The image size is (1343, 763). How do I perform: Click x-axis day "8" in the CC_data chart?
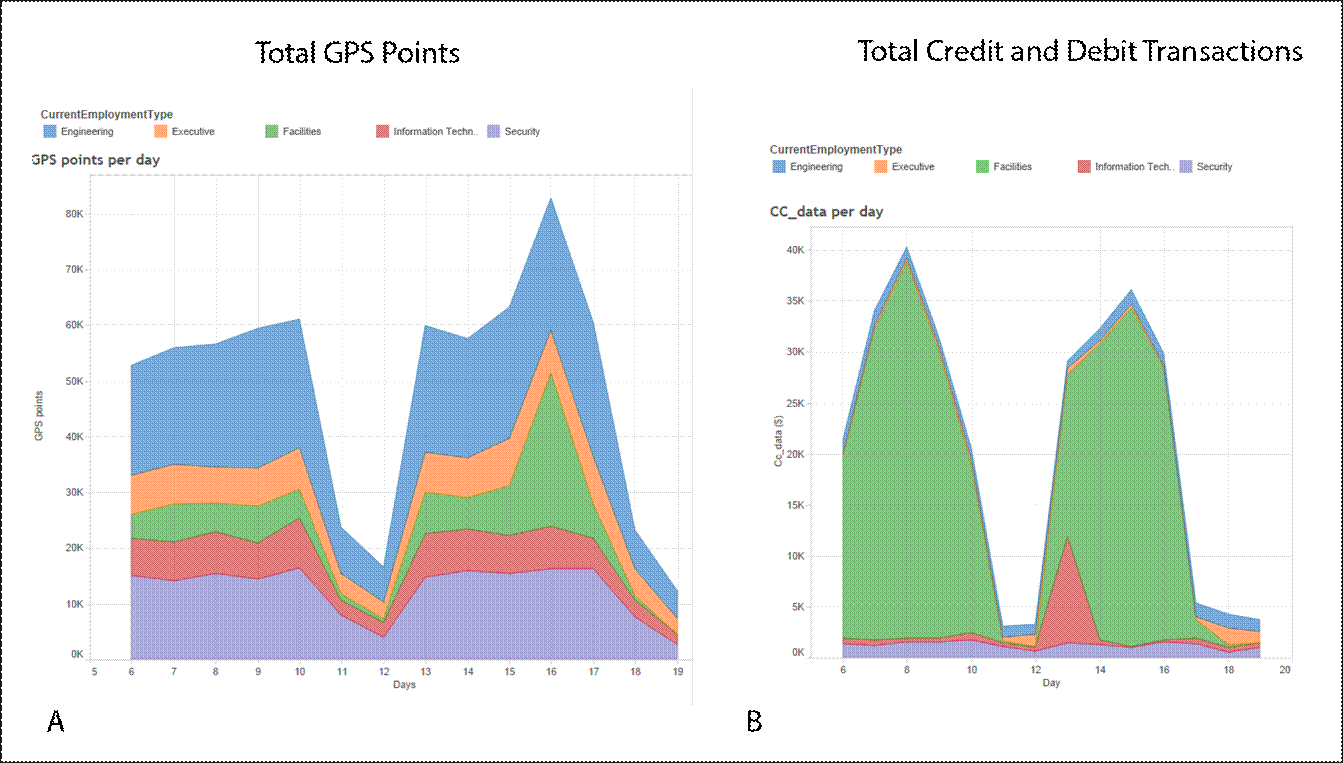[907, 669]
